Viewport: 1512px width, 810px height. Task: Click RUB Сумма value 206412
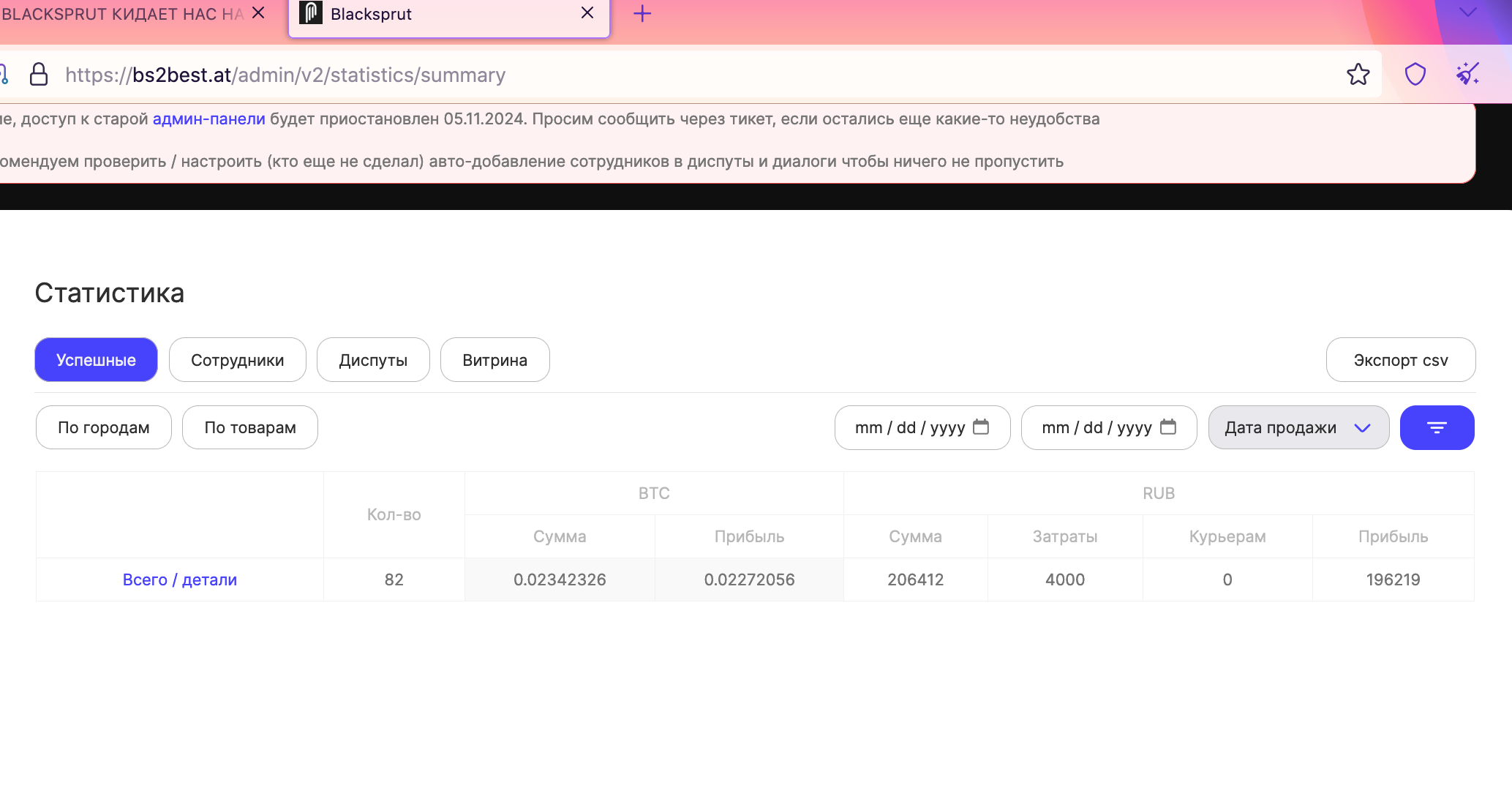pyautogui.click(x=915, y=580)
